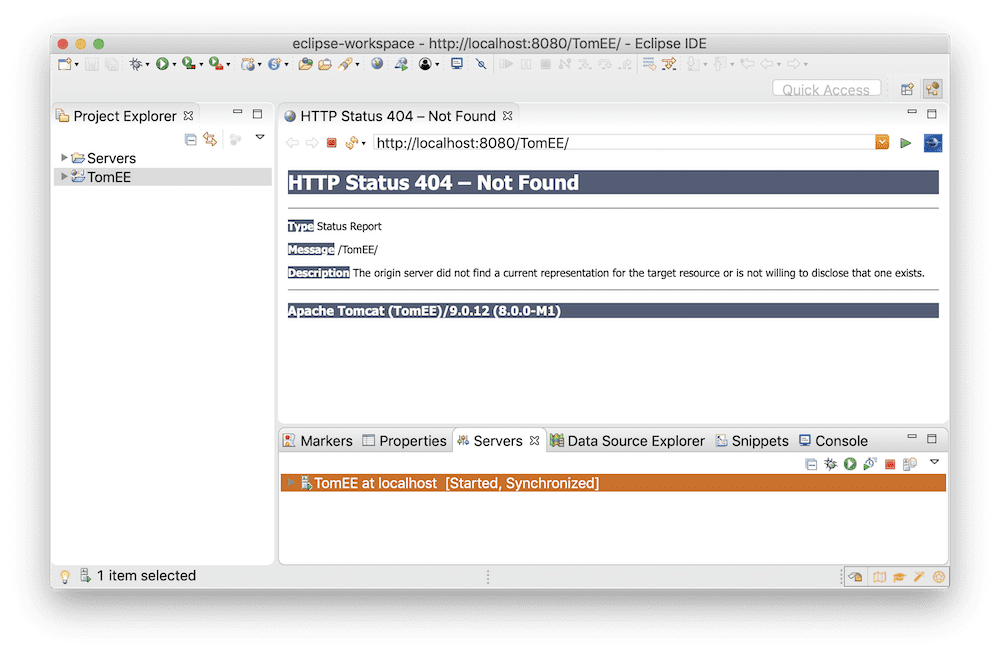Expand TomEE at localhost server row
This screenshot has width=1000, height=655.
(x=290, y=482)
